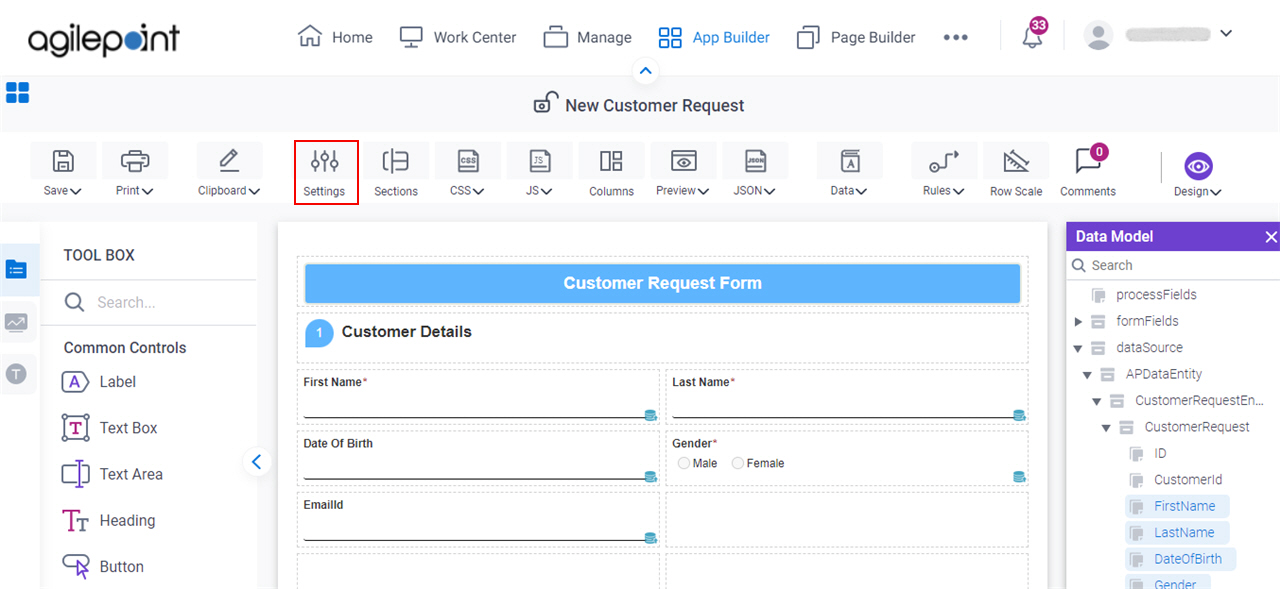Open the JS editor icon
This screenshot has height=589, width=1280.
click(539, 161)
